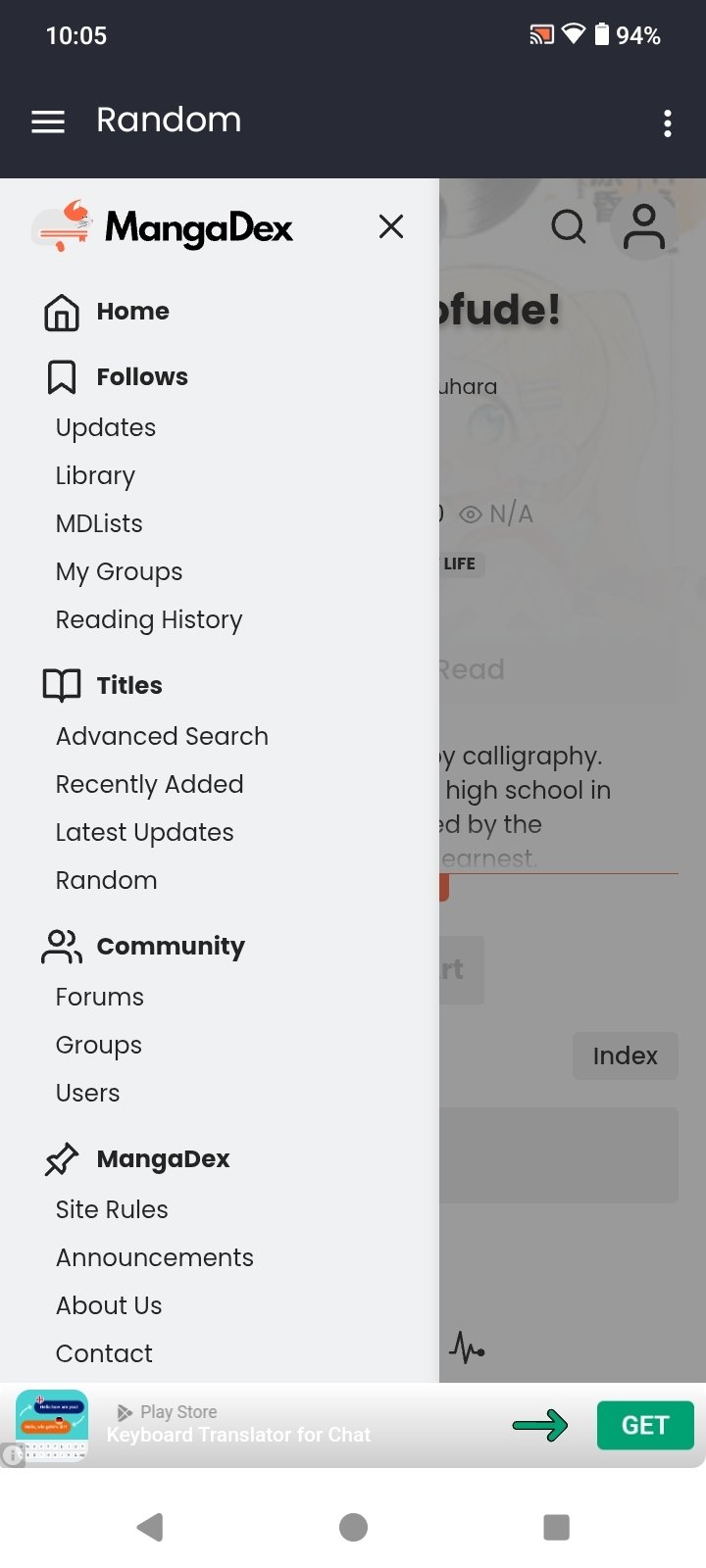Tap the search magnifier icon
Viewport: 706px width, 1568px height.
(x=568, y=226)
